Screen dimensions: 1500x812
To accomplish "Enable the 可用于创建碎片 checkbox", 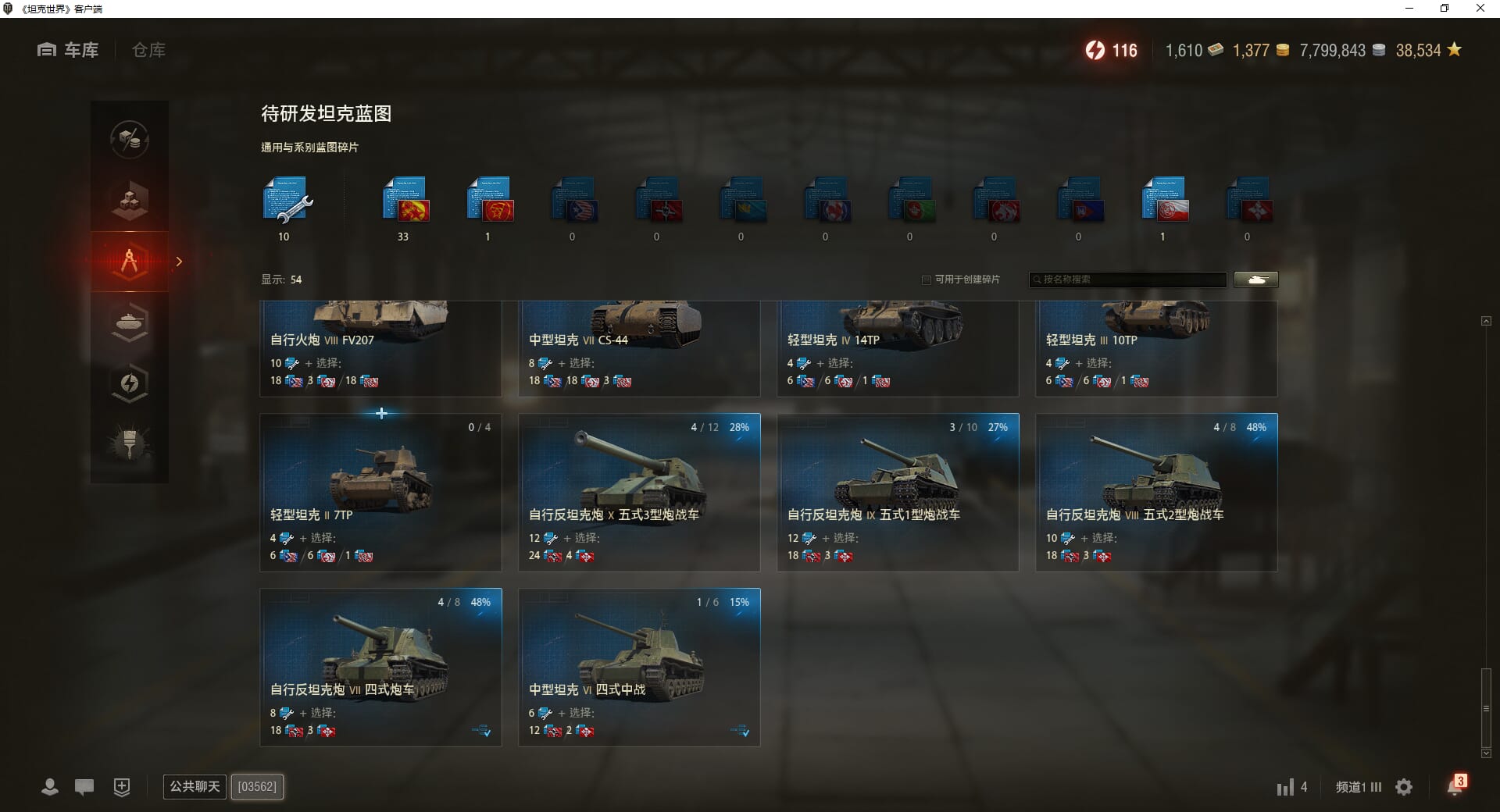I will pyautogui.click(x=927, y=280).
